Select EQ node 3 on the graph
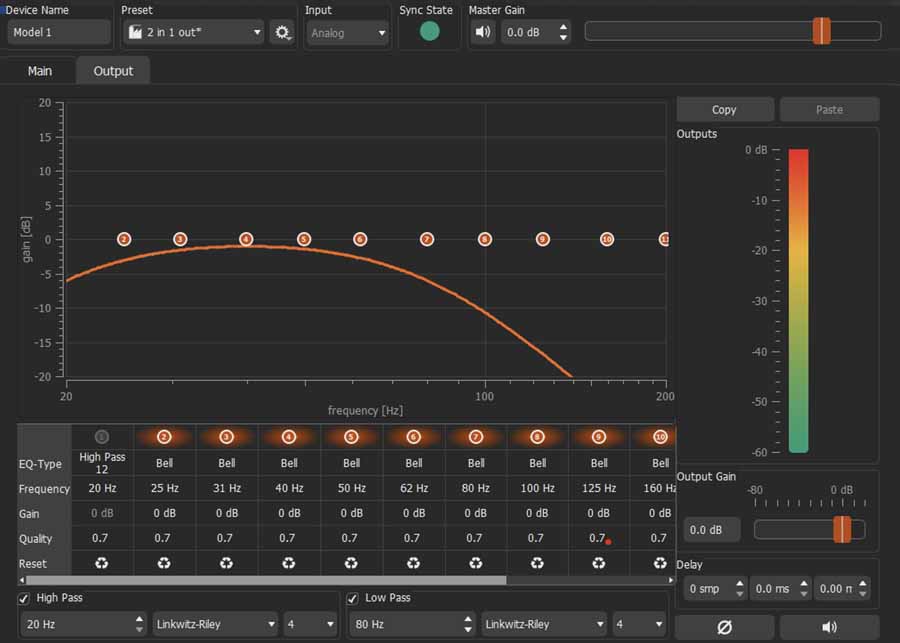The width and height of the screenshot is (900, 643). (180, 239)
